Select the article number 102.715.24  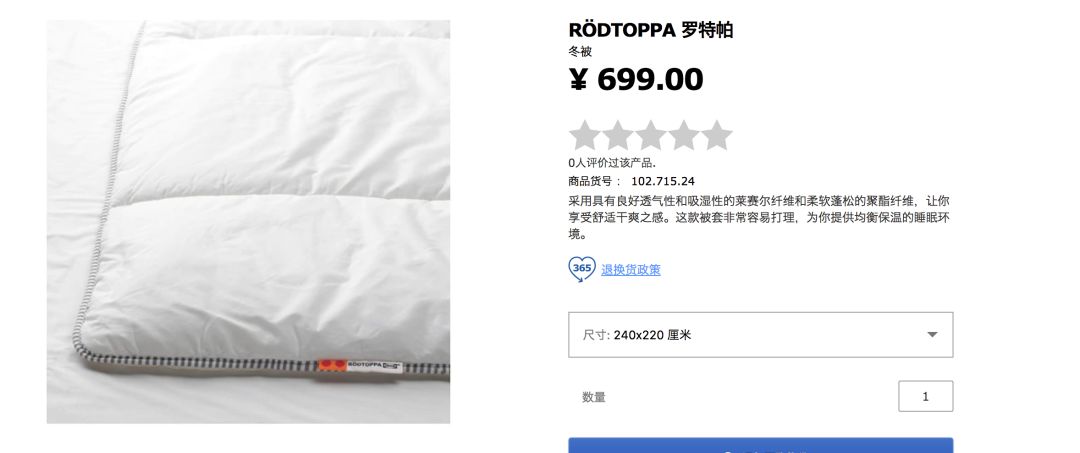pos(663,182)
